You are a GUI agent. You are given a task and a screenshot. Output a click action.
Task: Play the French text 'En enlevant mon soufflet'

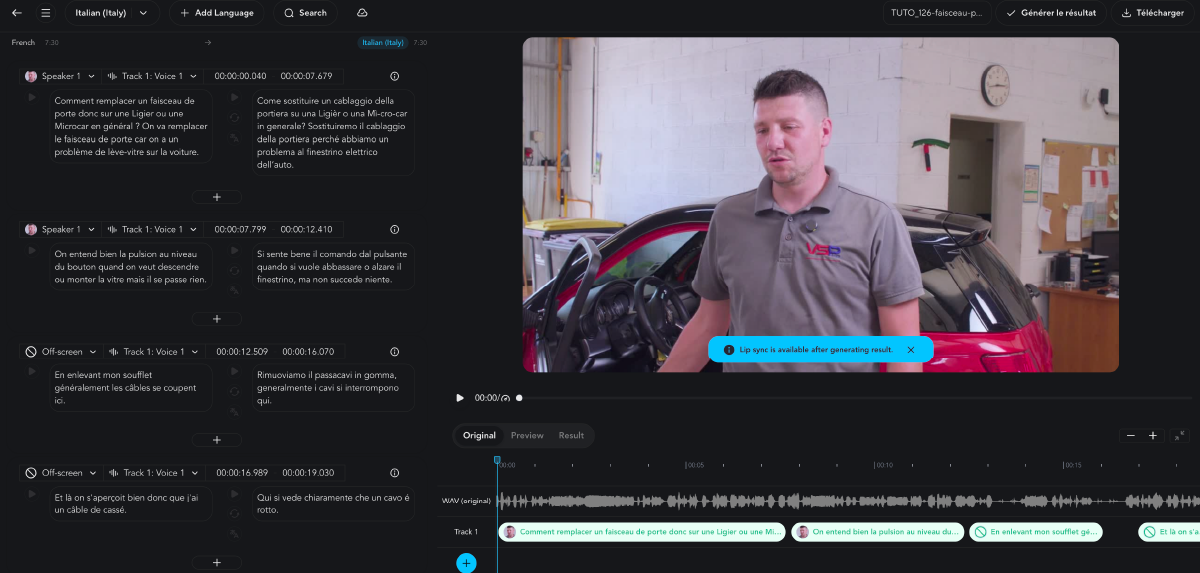pos(32,372)
